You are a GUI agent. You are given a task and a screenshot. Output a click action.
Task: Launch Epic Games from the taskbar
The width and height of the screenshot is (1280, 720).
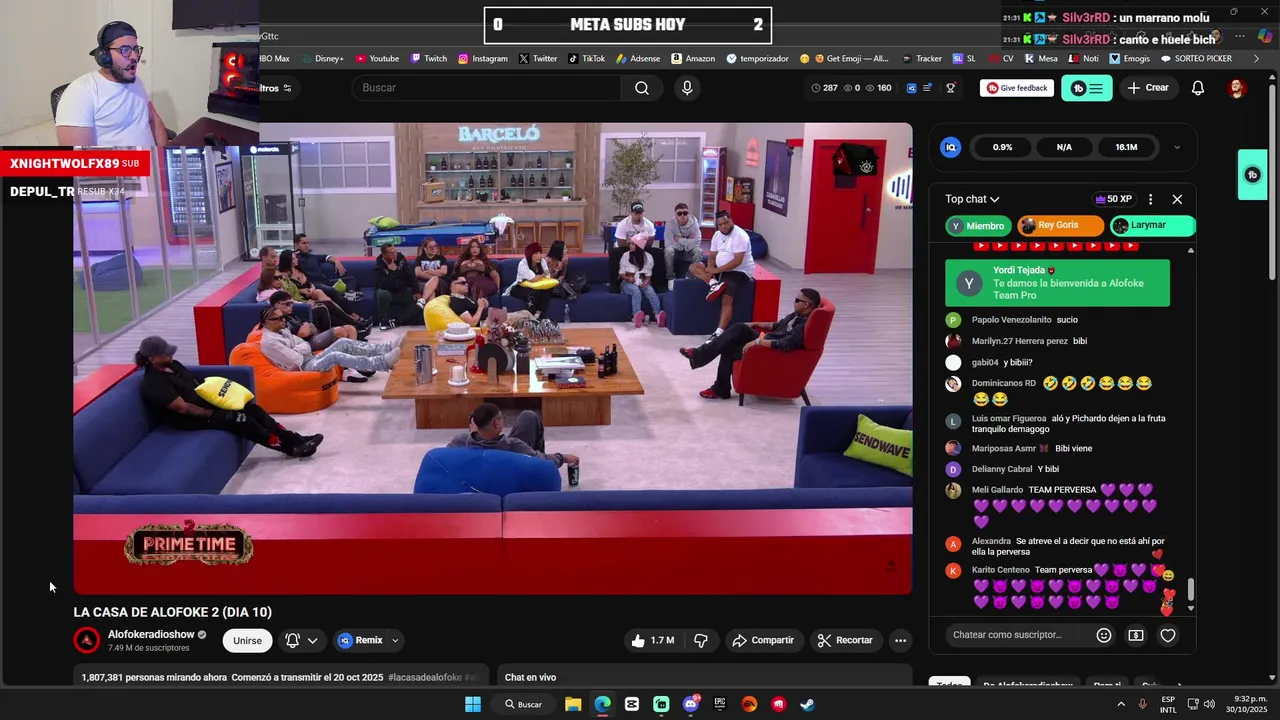(720, 704)
